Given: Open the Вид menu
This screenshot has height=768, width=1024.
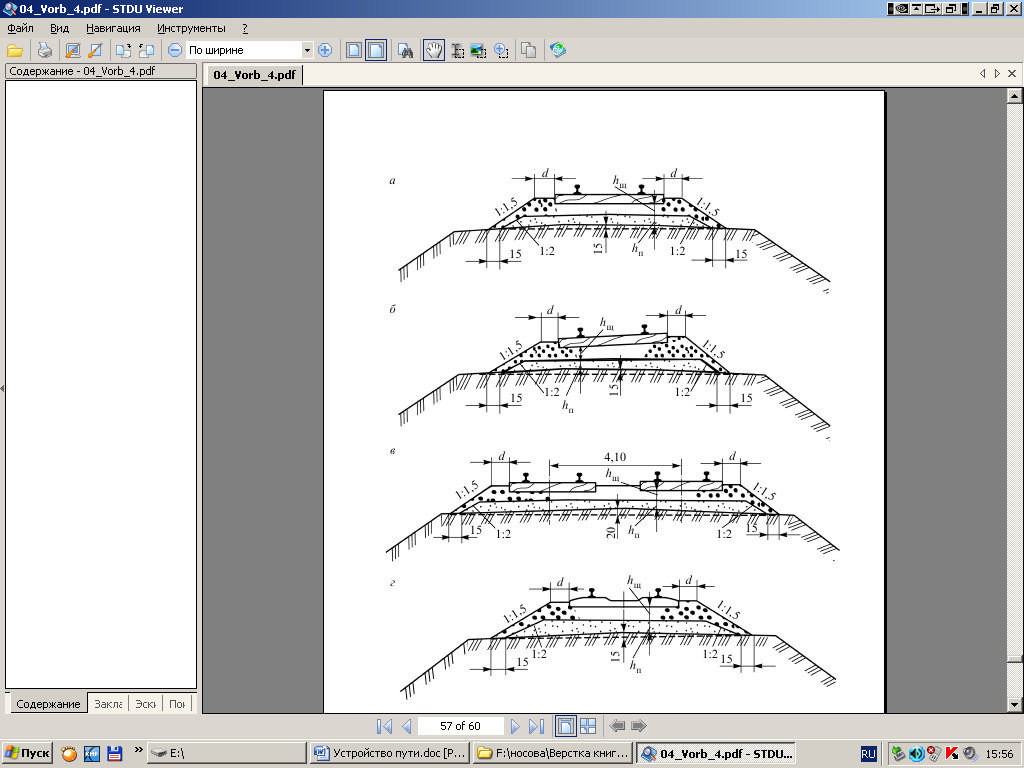Looking at the screenshot, I should click(59, 28).
